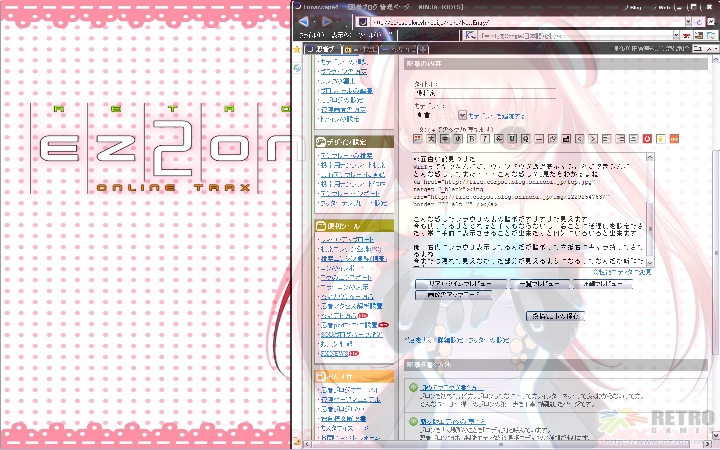The image size is (720, 450).
Task: Switch to the first Ninja browser tab
Action: click(x=322, y=49)
